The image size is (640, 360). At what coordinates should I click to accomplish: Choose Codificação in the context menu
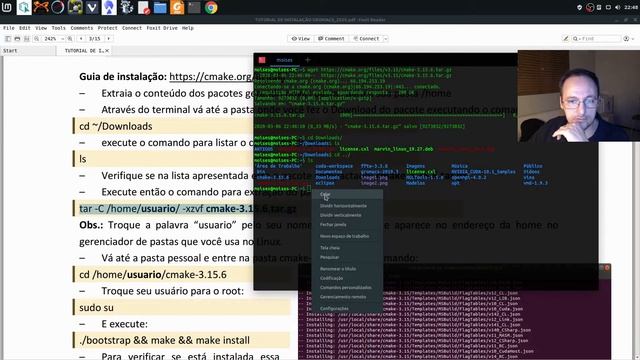[x=347, y=278]
